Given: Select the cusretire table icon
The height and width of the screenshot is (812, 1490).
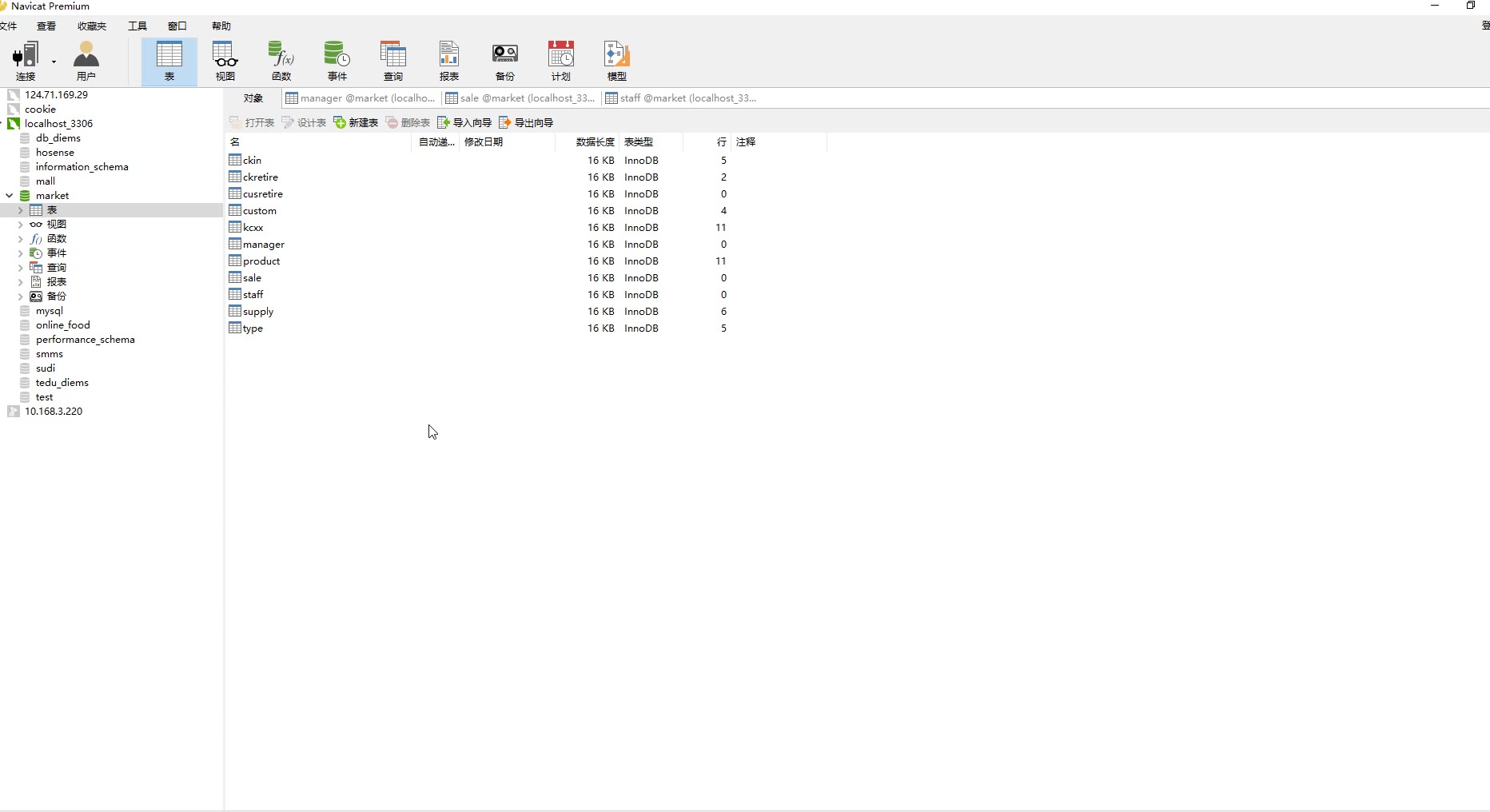Looking at the screenshot, I should (235, 193).
